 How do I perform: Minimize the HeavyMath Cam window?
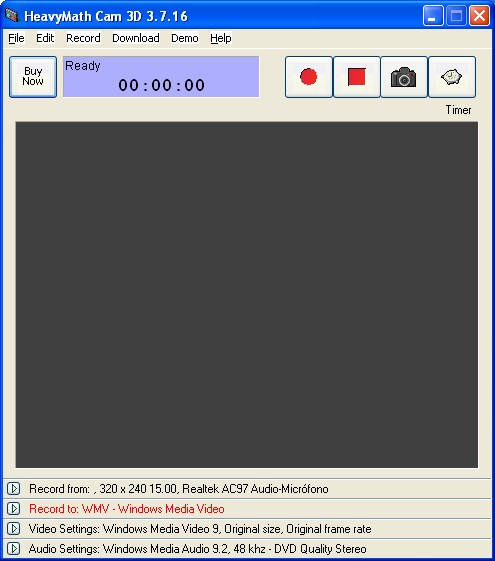(433, 16)
